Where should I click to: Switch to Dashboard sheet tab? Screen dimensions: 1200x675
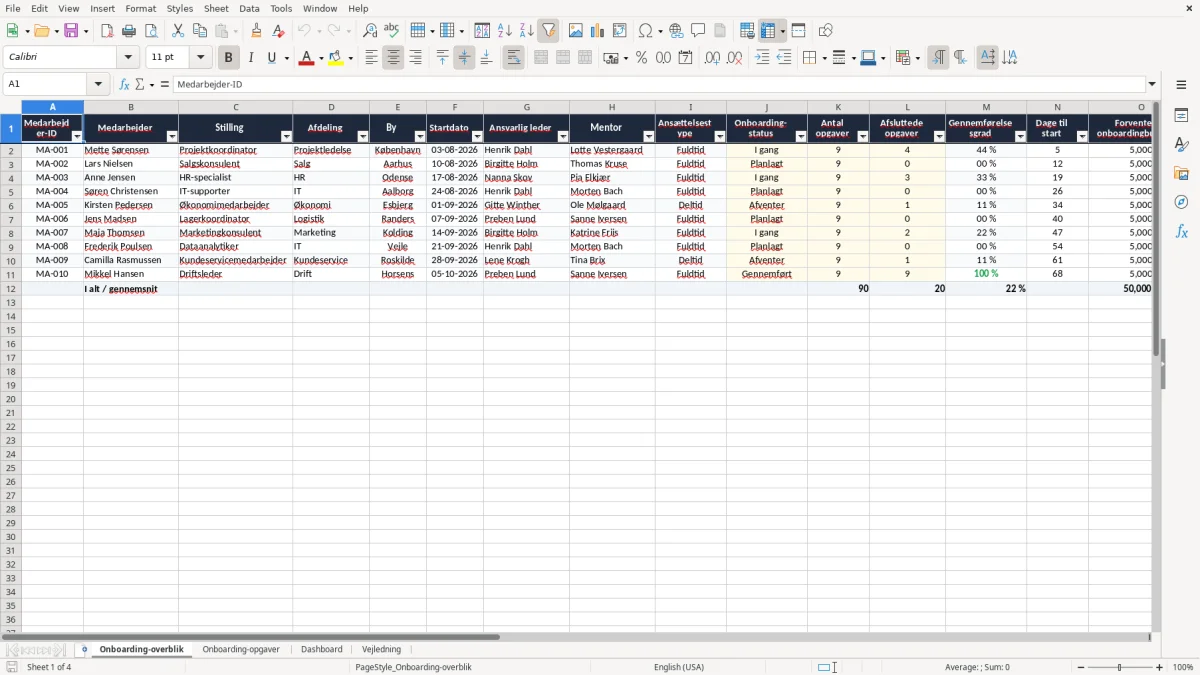click(321, 649)
